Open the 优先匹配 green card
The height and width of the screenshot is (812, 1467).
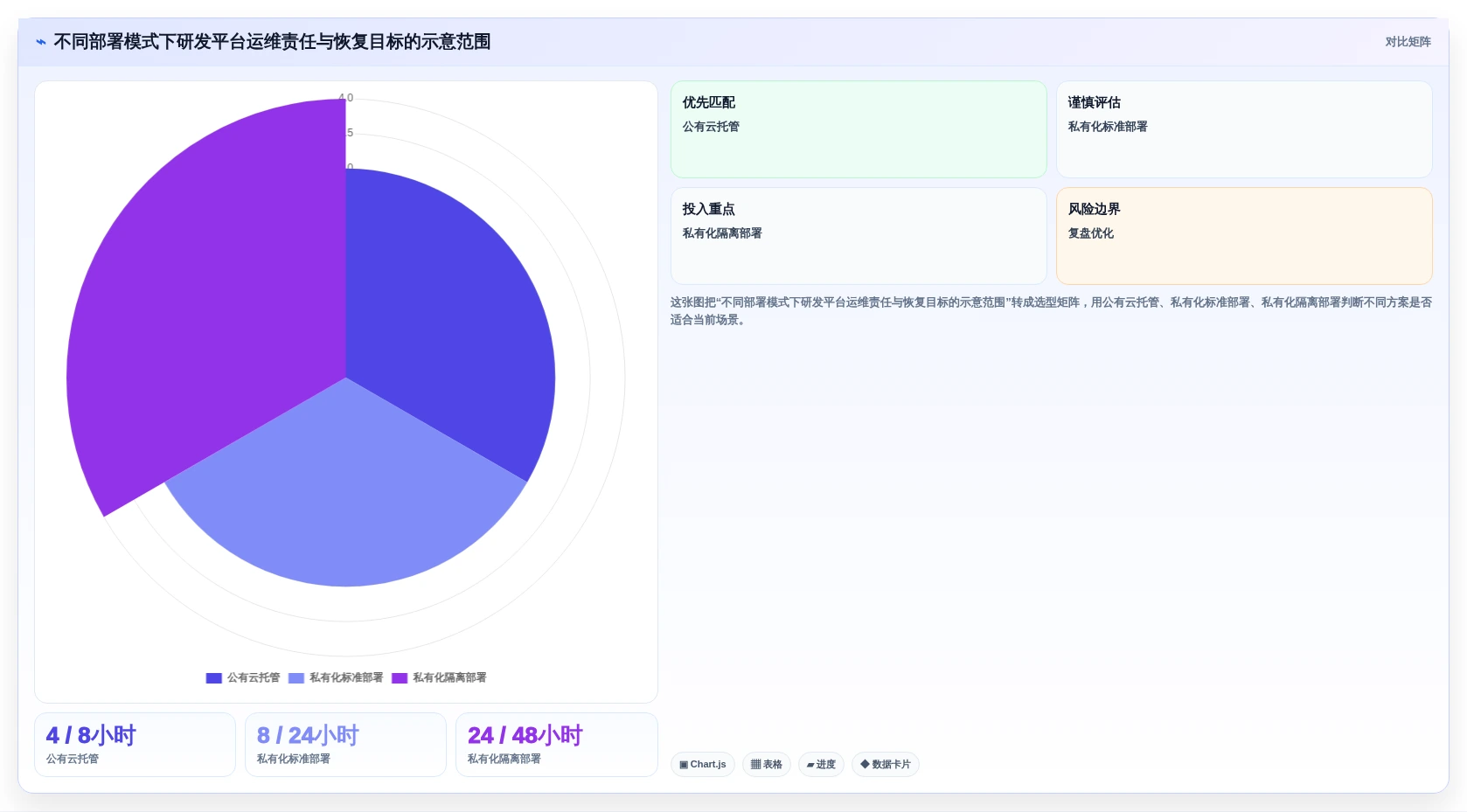859,129
